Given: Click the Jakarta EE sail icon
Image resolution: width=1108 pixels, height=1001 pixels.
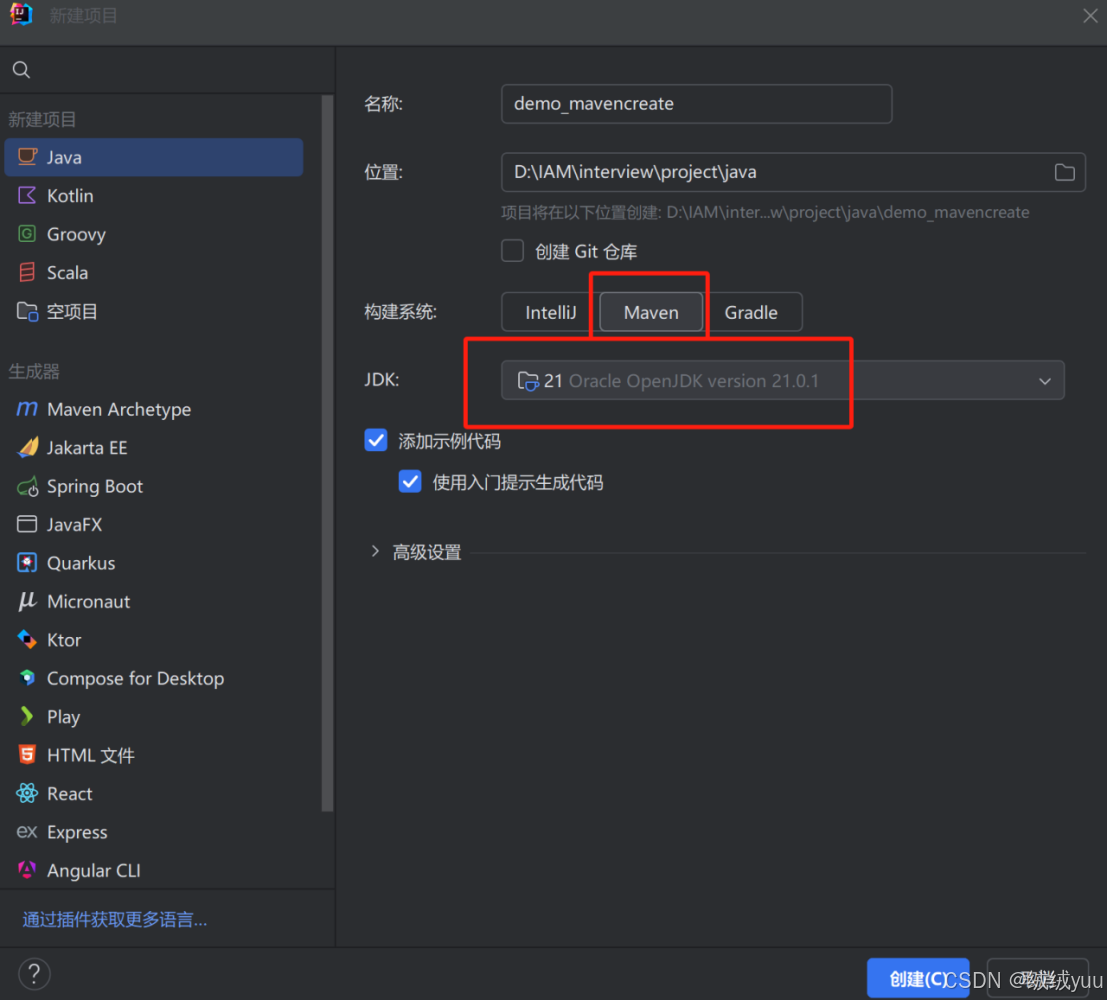Looking at the screenshot, I should point(28,447).
